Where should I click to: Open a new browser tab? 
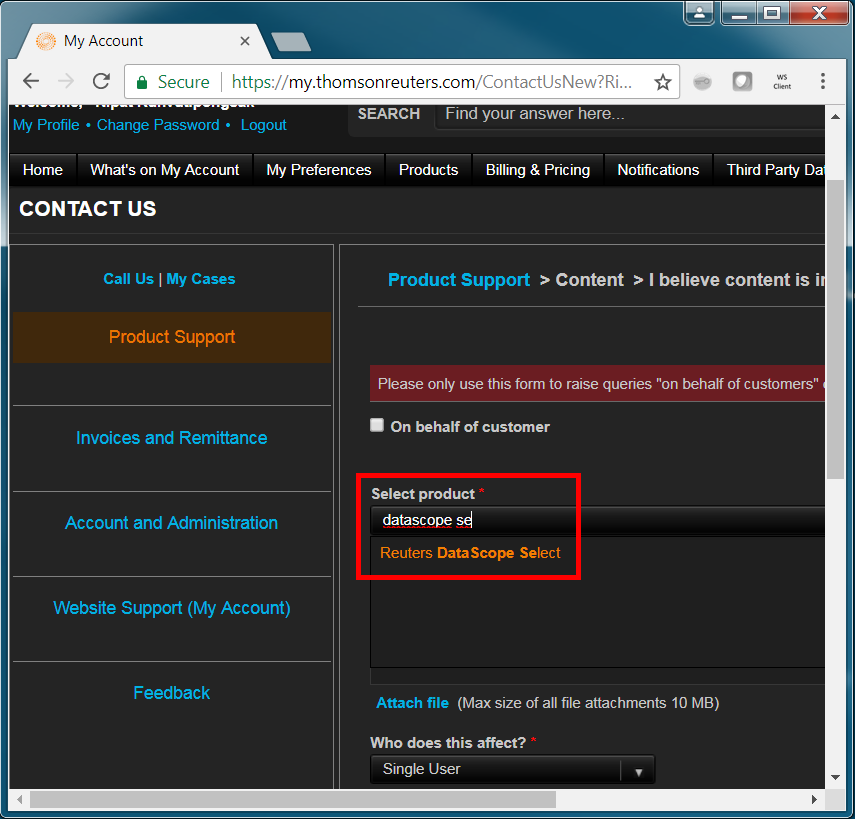tap(291, 41)
